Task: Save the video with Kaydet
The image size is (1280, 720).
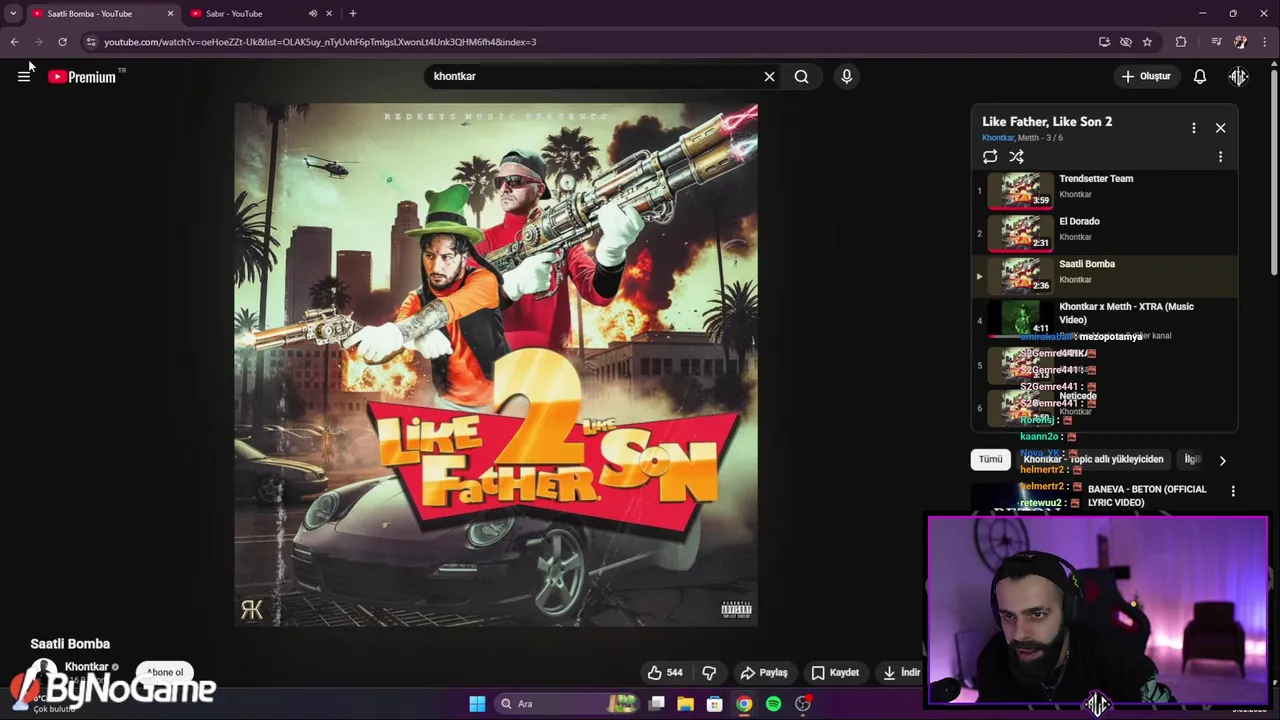Action: (835, 673)
